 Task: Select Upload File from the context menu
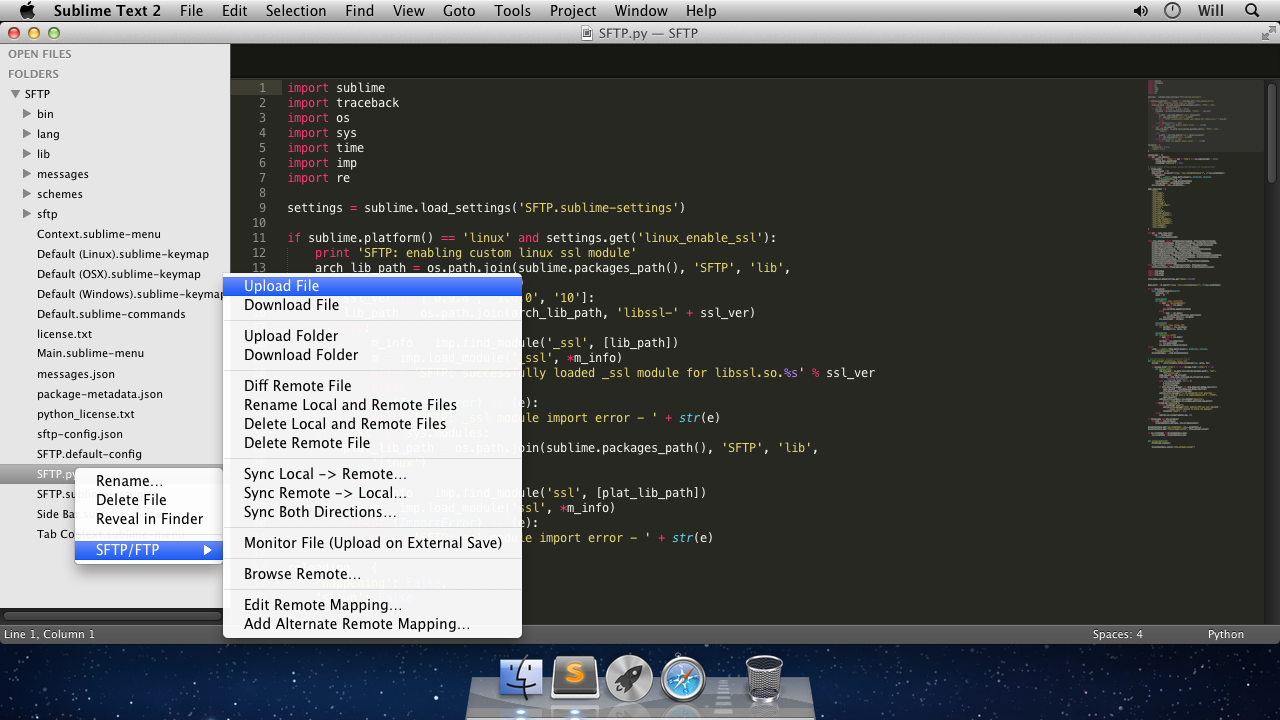tap(281, 285)
